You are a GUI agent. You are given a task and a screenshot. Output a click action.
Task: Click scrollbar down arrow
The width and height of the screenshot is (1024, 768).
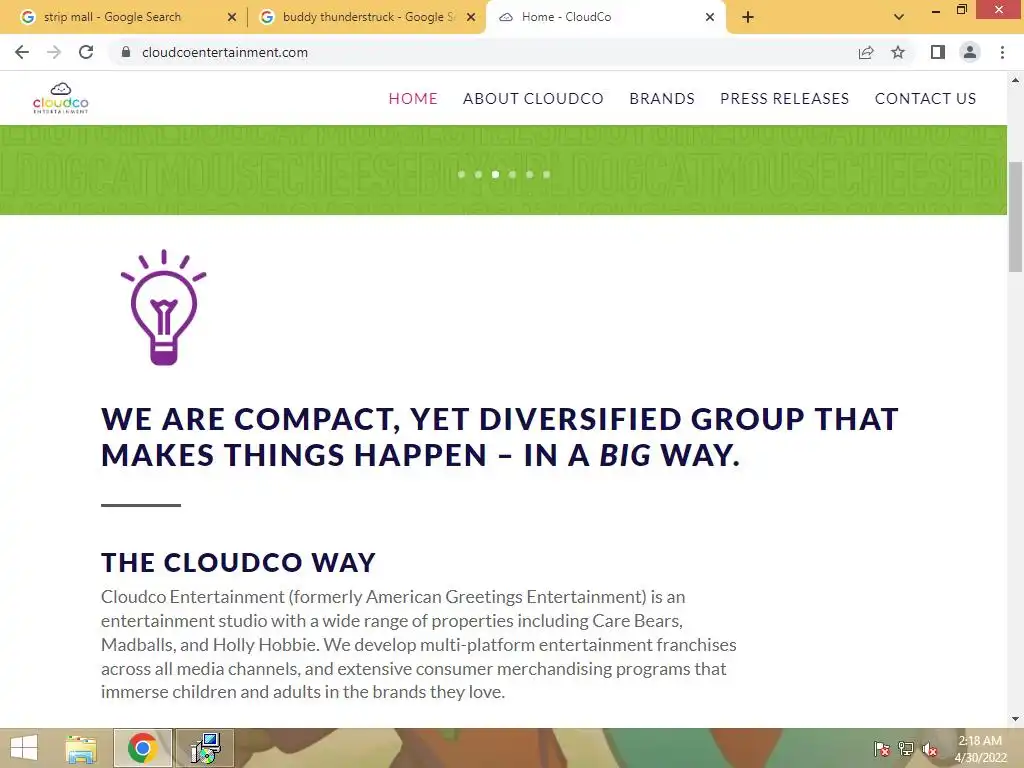(1015, 719)
